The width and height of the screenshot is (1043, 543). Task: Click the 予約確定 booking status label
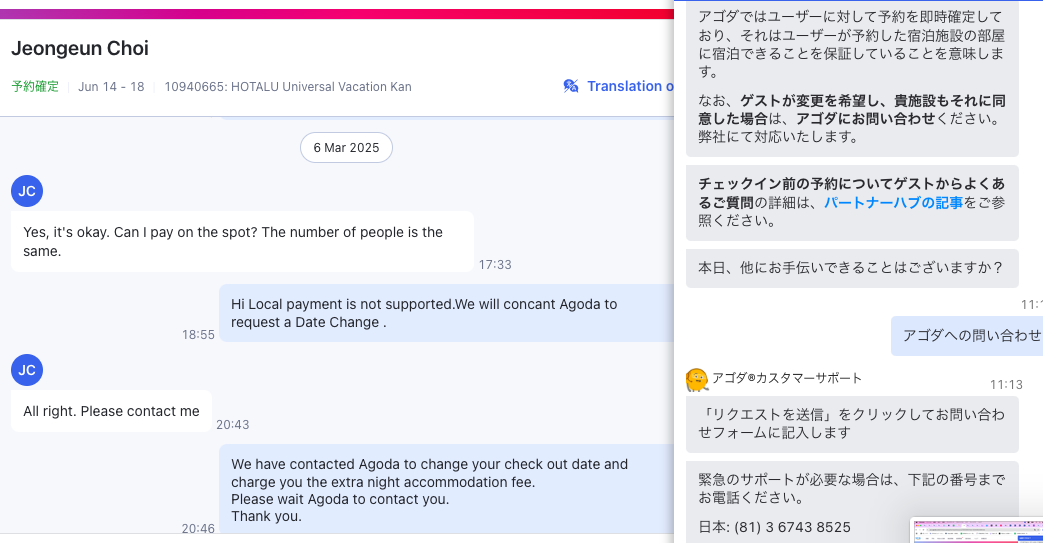point(35,87)
